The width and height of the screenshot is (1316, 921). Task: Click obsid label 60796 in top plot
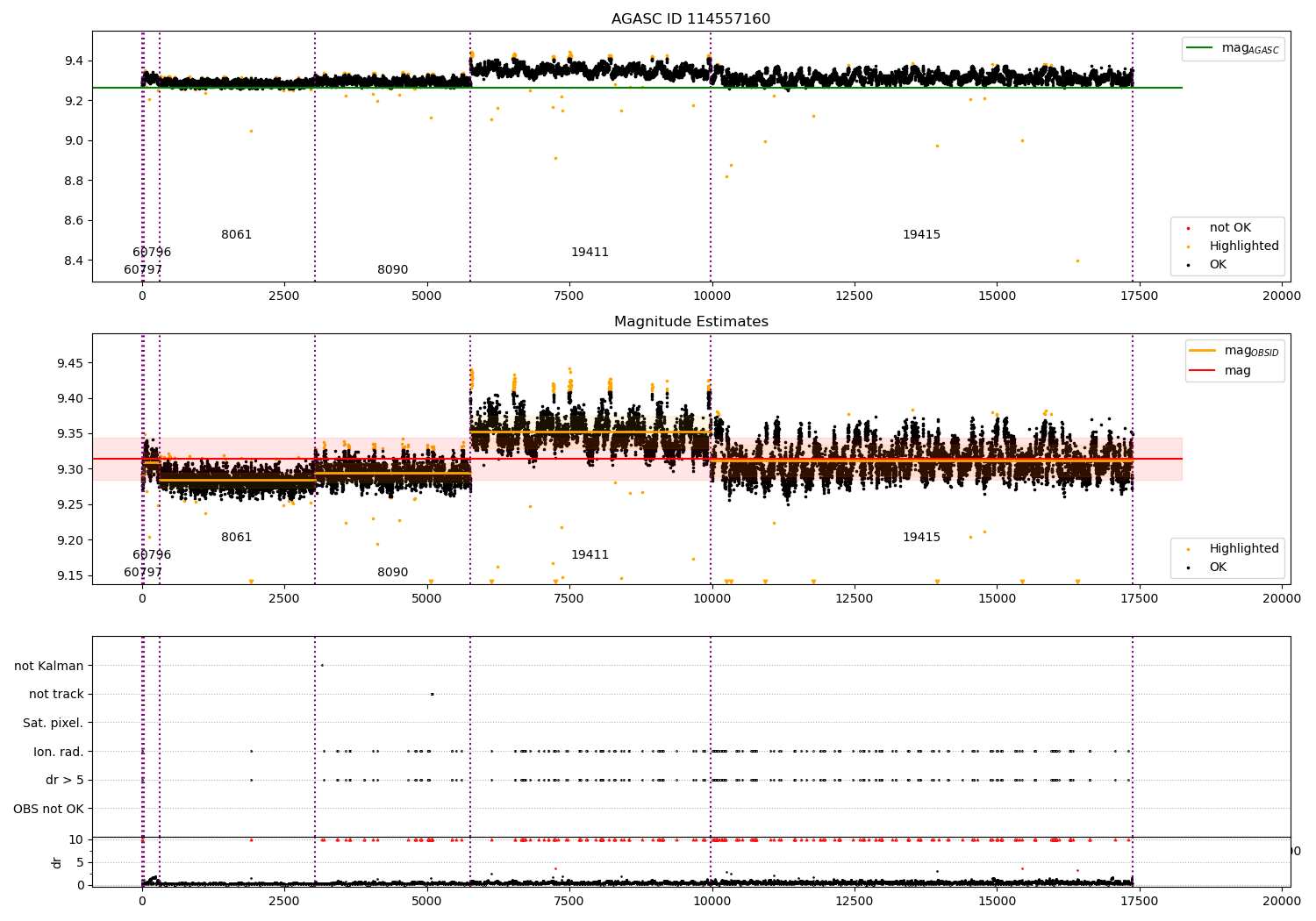click(x=152, y=253)
